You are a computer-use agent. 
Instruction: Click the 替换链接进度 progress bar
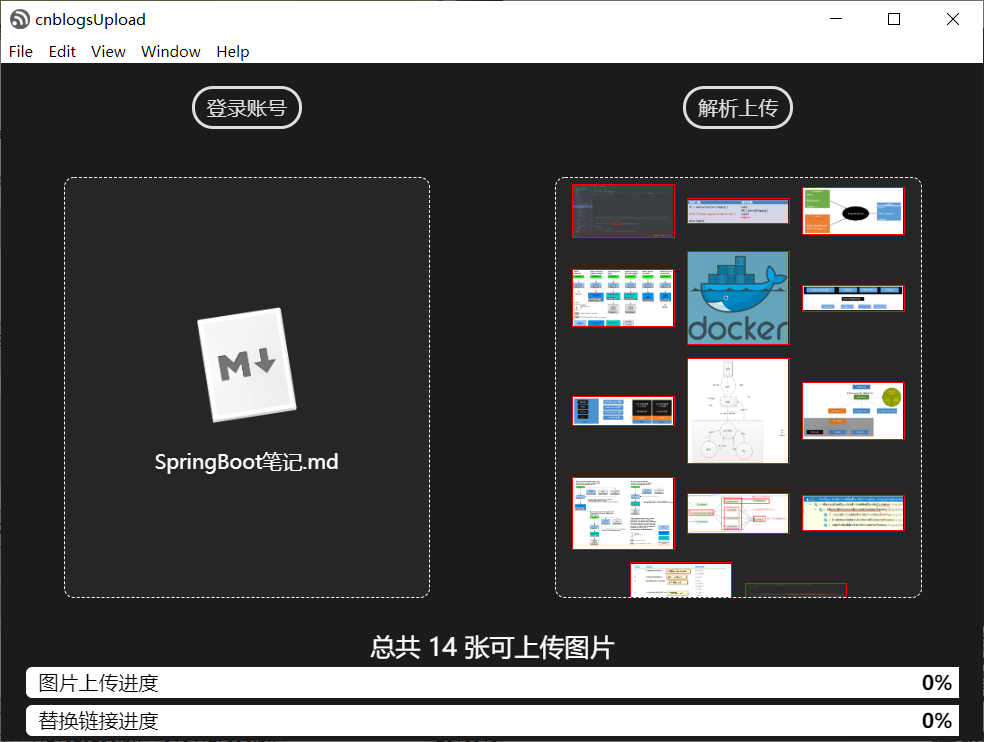(492, 720)
